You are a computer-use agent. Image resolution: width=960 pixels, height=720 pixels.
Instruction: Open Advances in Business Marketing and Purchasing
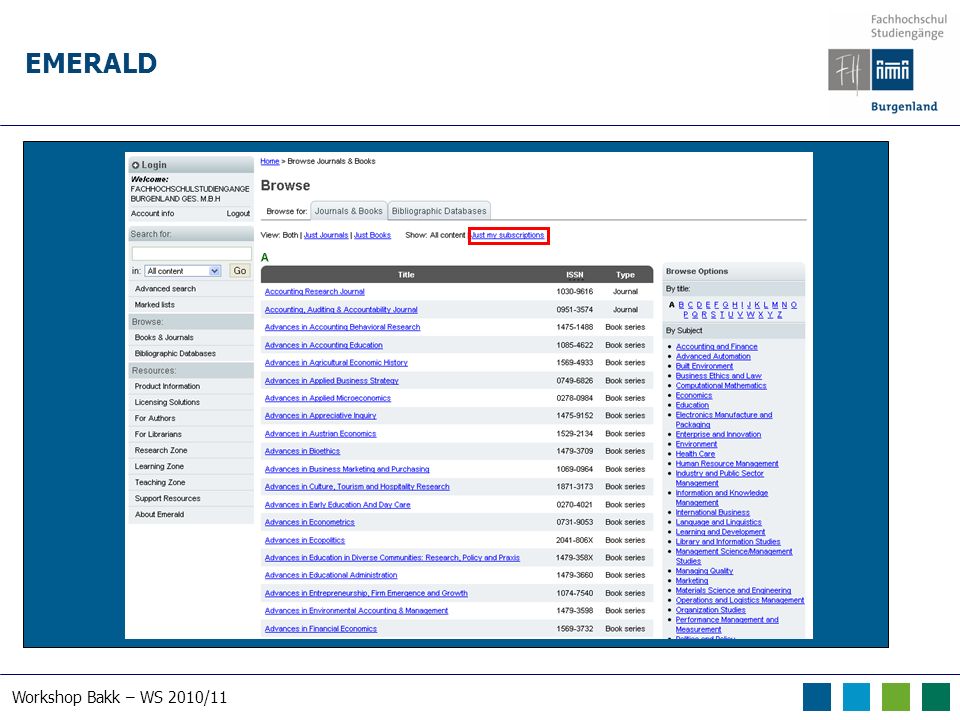[x=347, y=470]
